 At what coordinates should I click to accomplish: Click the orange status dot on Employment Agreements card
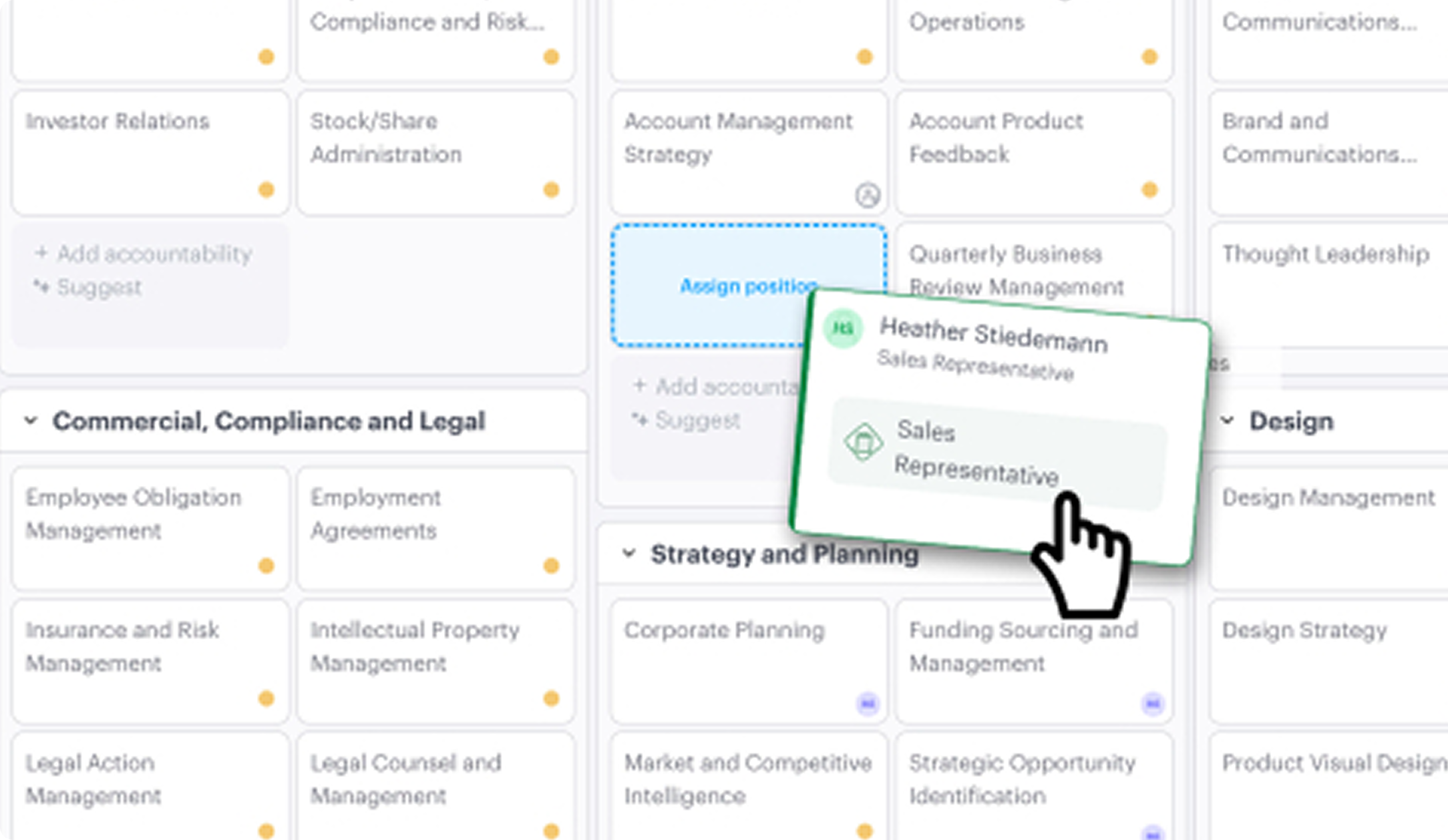tap(551, 566)
